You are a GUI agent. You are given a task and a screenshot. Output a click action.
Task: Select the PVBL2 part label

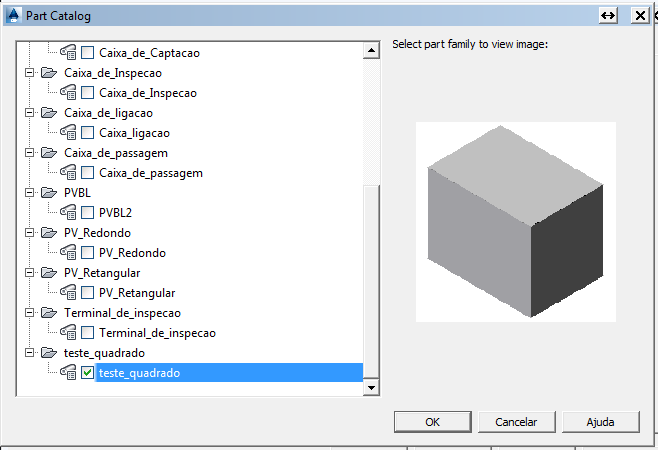click(x=115, y=213)
